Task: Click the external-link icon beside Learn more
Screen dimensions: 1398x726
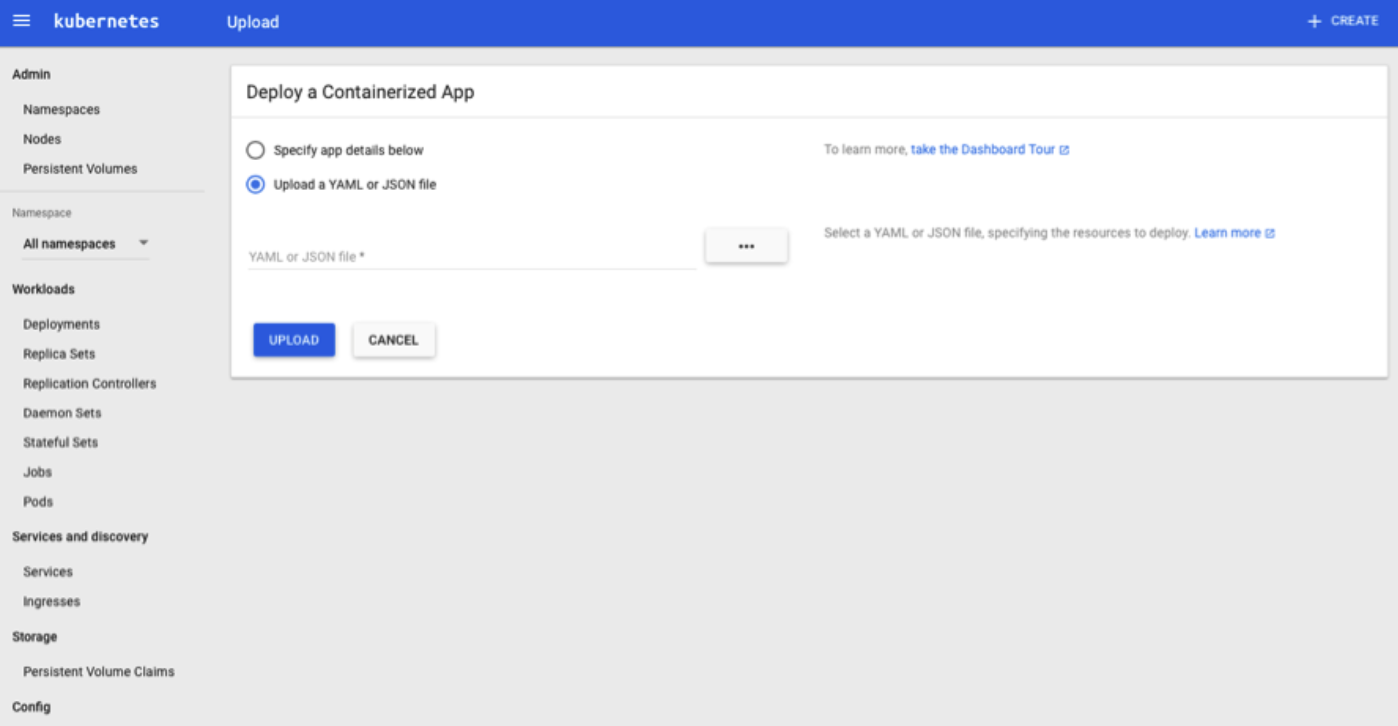Action: pos(1270,234)
